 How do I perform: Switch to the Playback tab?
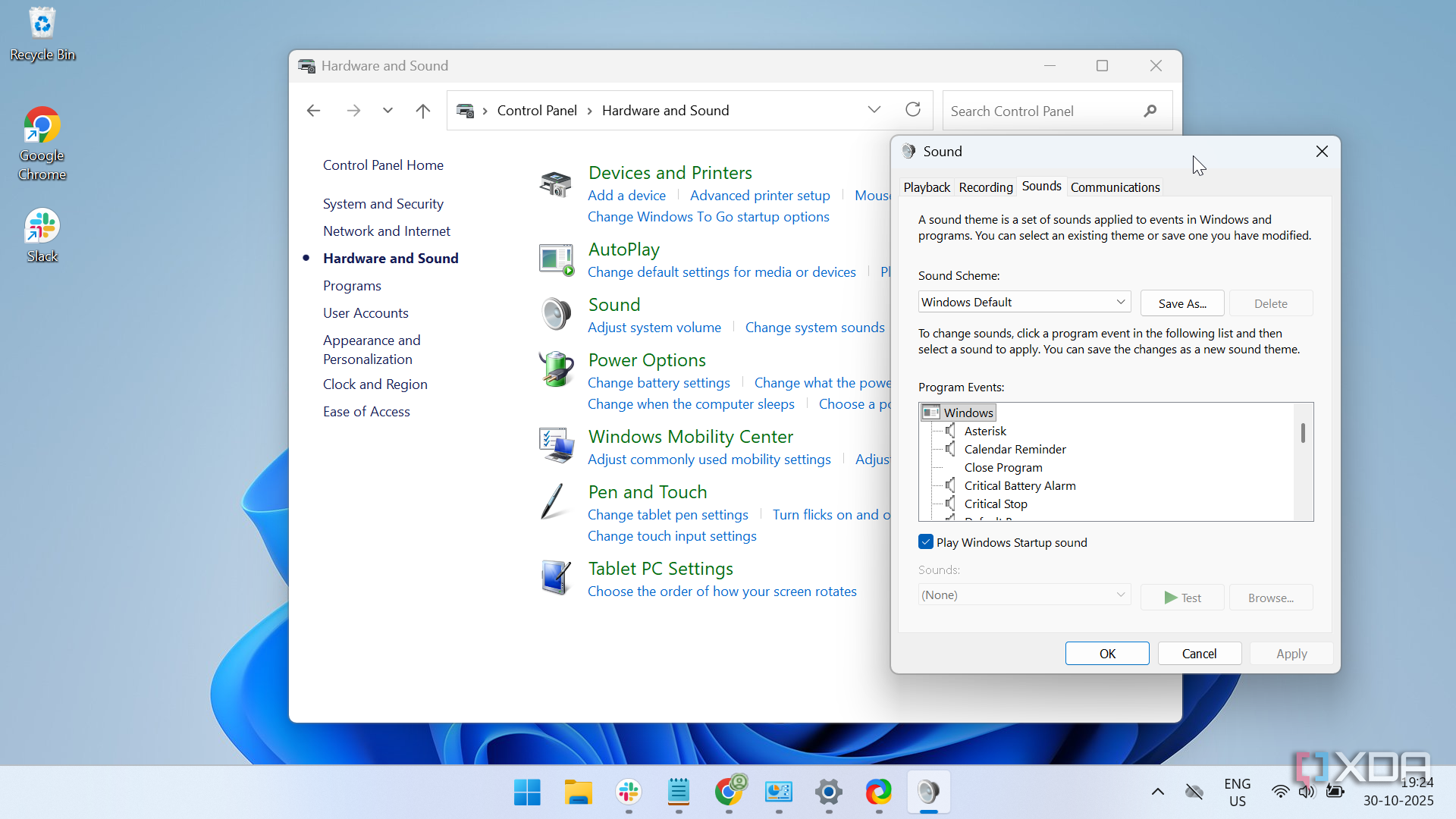927,187
